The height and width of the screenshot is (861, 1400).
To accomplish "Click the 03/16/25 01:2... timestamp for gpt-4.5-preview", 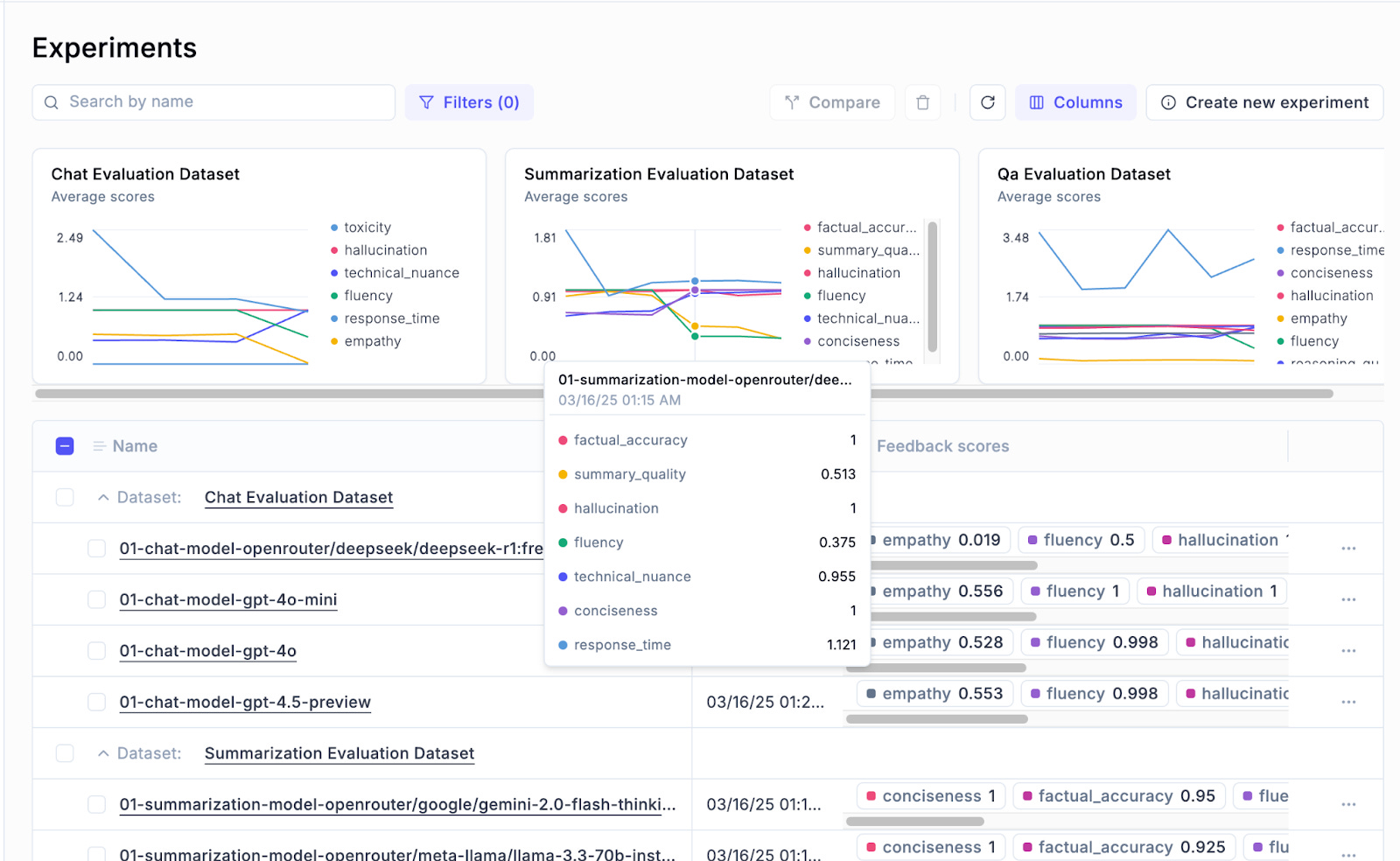I will pos(766,702).
